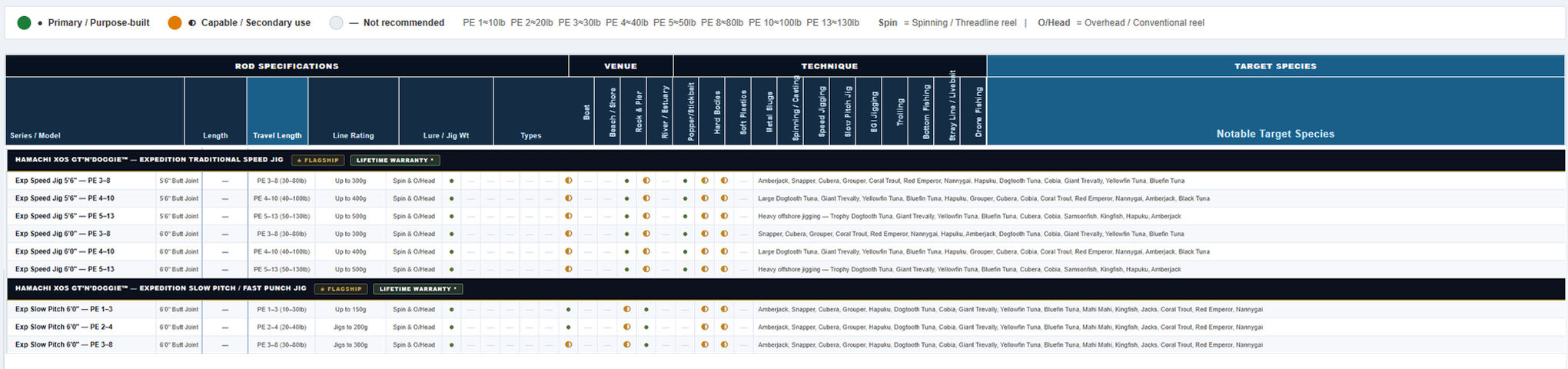Screen dimensions: 1568x369
Task: Click the Heavy offshore jigging species text in Speed Jig 6'0" PE 5–13 row
Action: click(969, 269)
